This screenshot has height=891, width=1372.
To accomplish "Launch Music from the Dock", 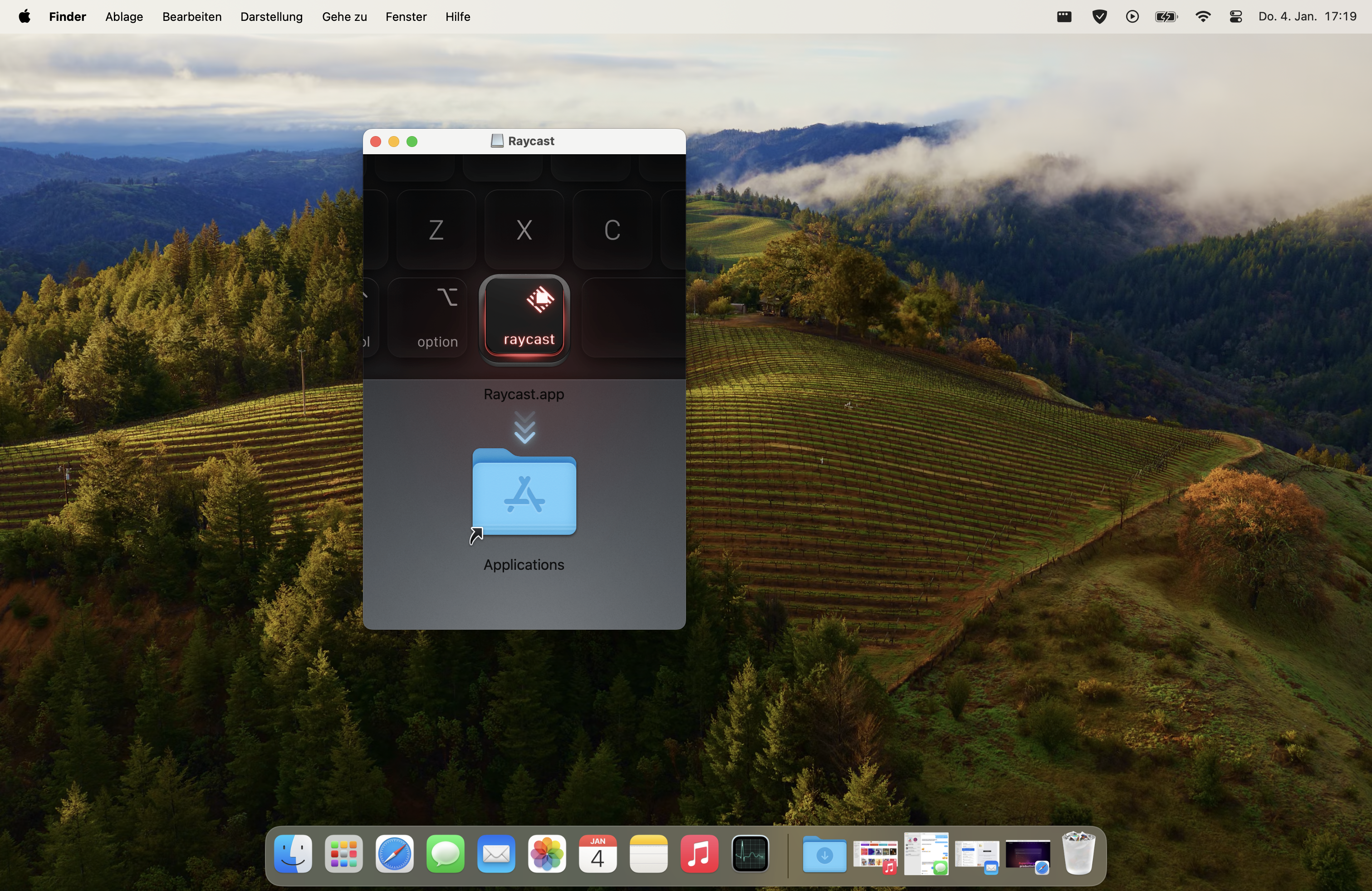I will [x=699, y=853].
